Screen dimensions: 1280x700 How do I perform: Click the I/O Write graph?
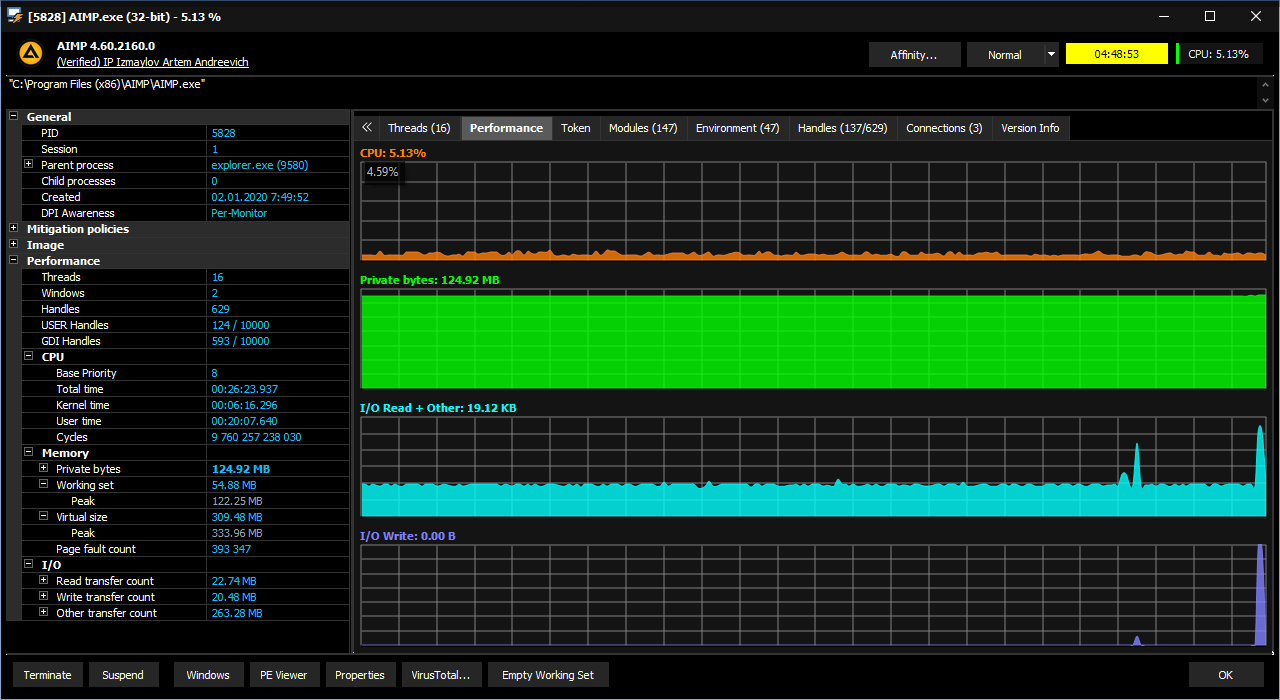click(813, 594)
